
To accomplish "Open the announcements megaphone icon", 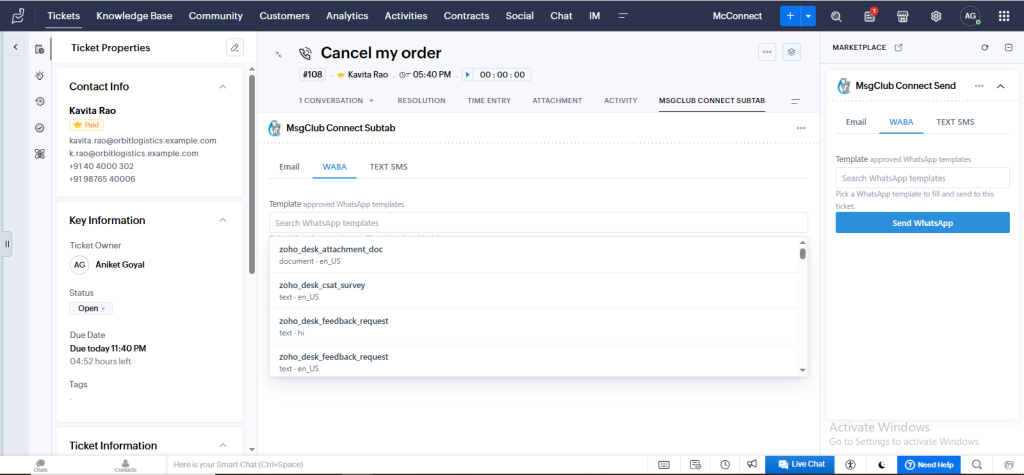I will (x=752, y=465).
